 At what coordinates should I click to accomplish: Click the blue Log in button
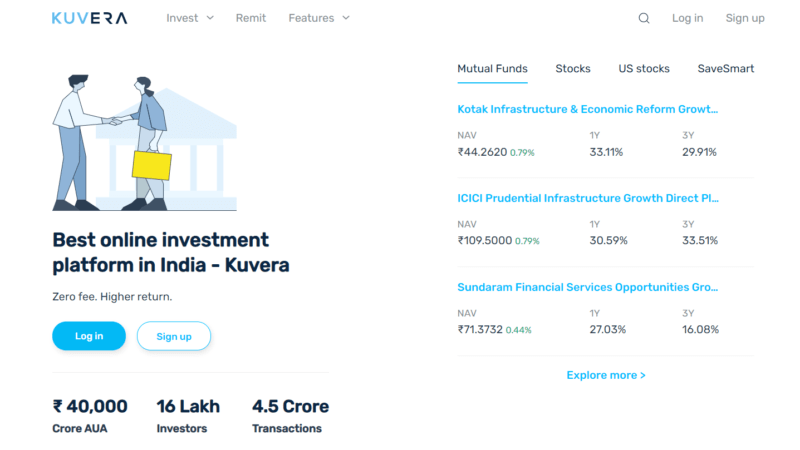pyautogui.click(x=89, y=336)
